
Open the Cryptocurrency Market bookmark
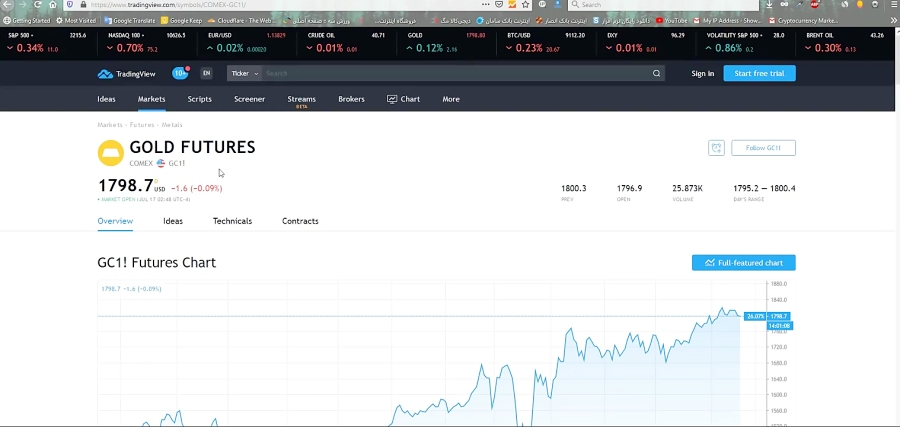802,21
